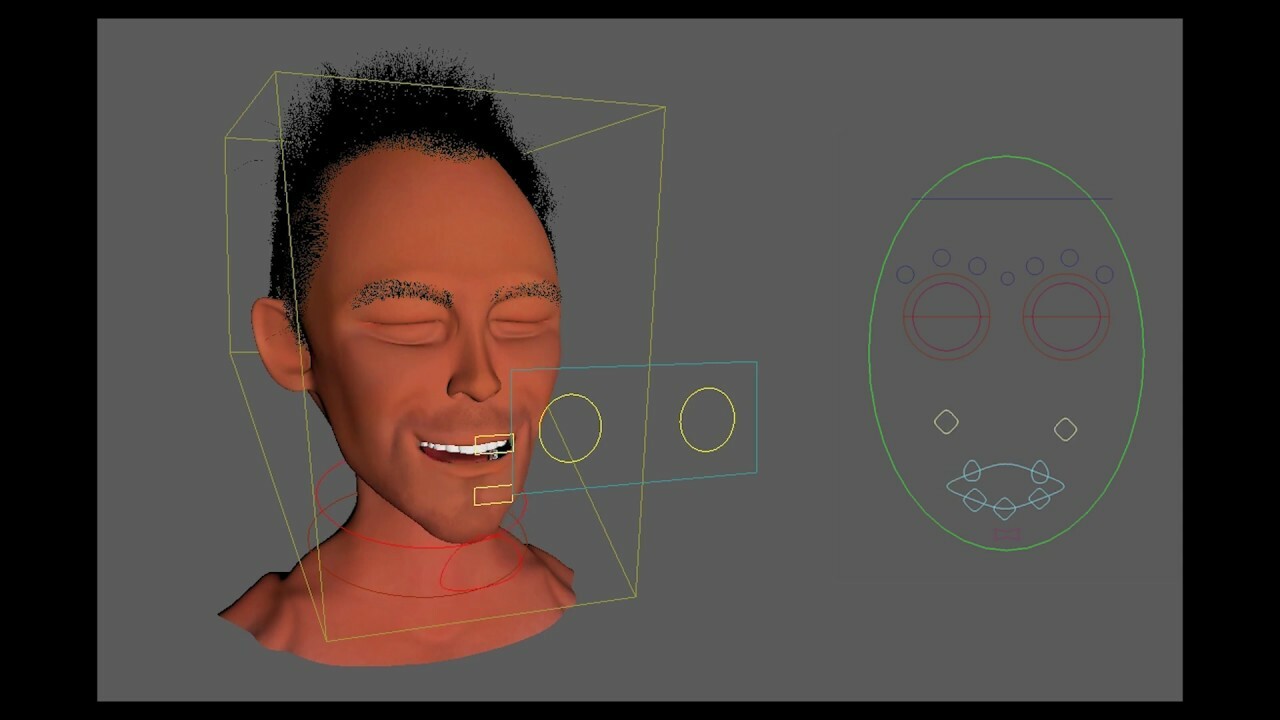Image resolution: width=1280 pixels, height=720 pixels.
Task: Click the left red eye circle on board
Action: [944, 314]
